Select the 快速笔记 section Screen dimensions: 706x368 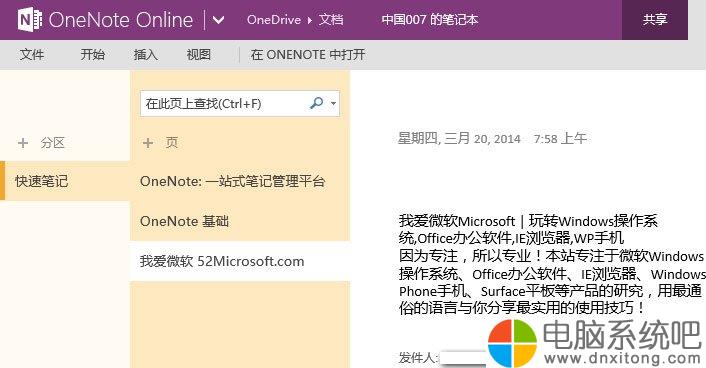(x=65, y=181)
